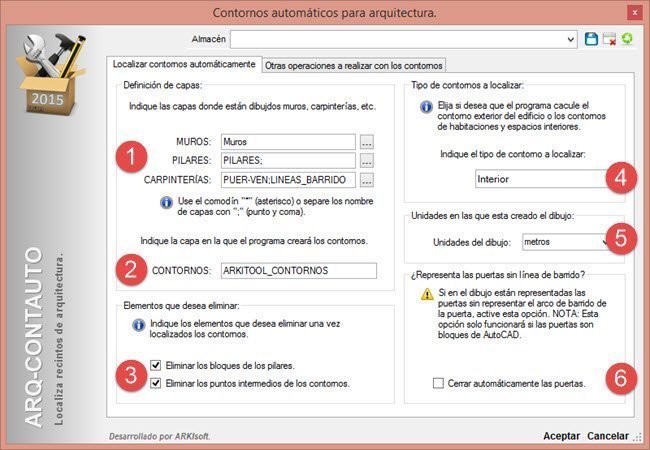Click browse button next to MUROS field
The width and height of the screenshot is (650, 450).
[366, 142]
